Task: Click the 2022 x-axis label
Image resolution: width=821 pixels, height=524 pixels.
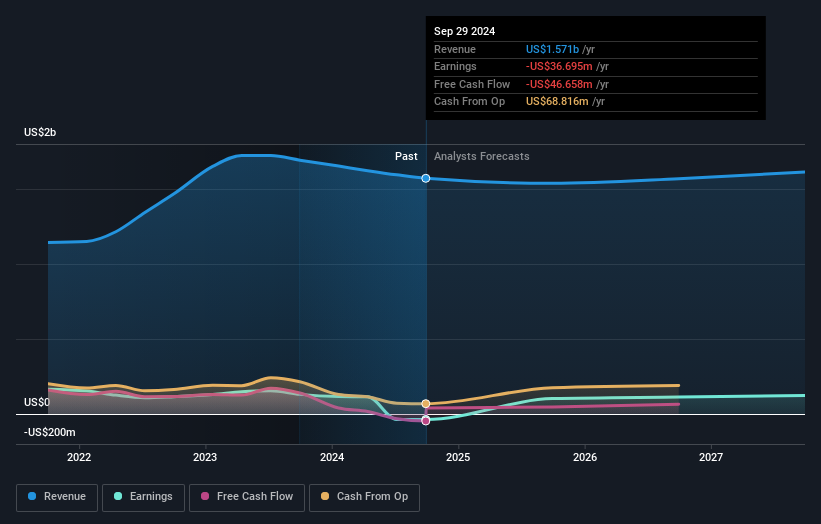Action: 79,458
